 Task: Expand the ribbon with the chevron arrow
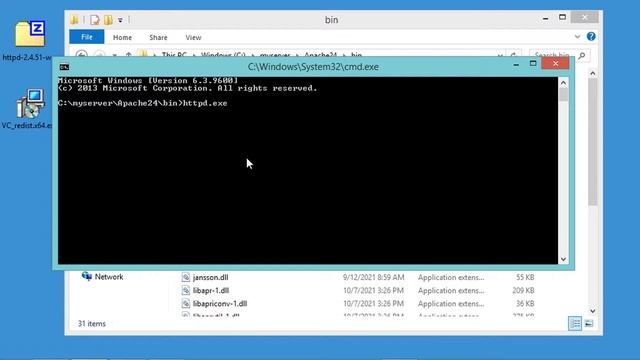pyautogui.click(x=577, y=37)
